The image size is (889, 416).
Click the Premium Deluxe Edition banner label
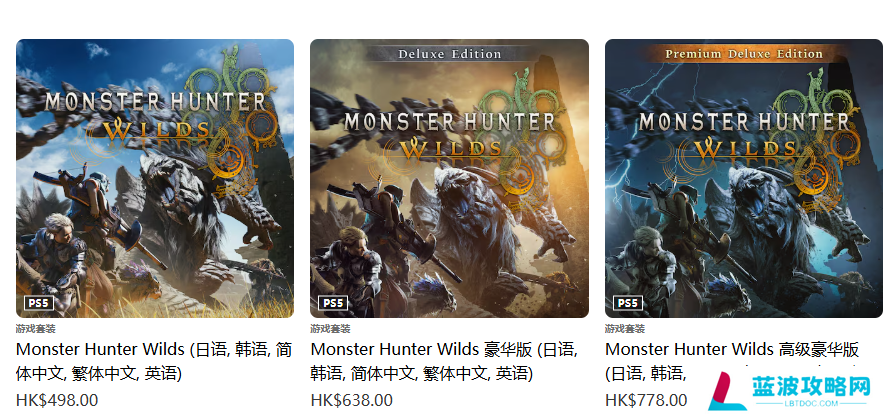(744, 54)
